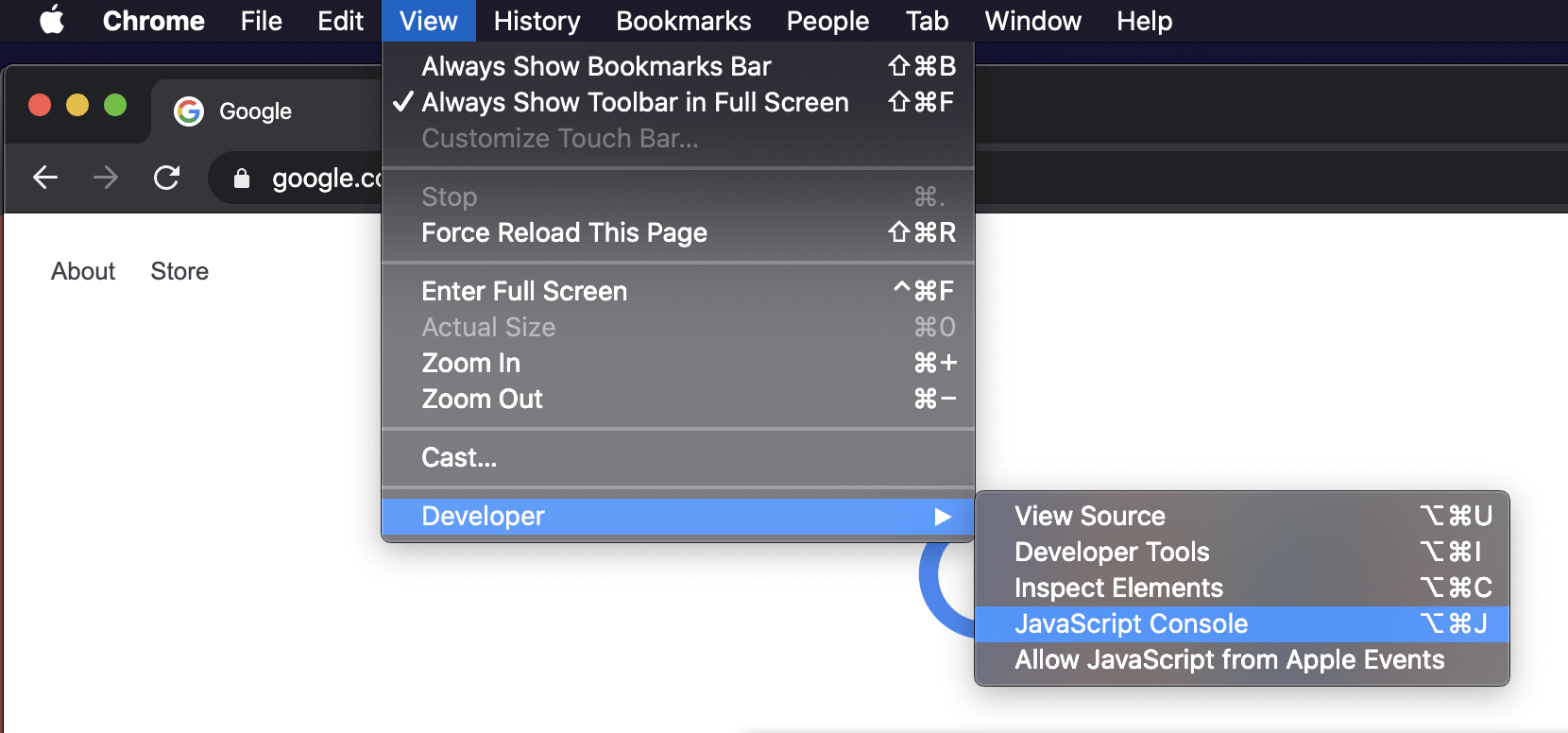Open the Bookmarks menu
1568x733 pixels.
683,21
